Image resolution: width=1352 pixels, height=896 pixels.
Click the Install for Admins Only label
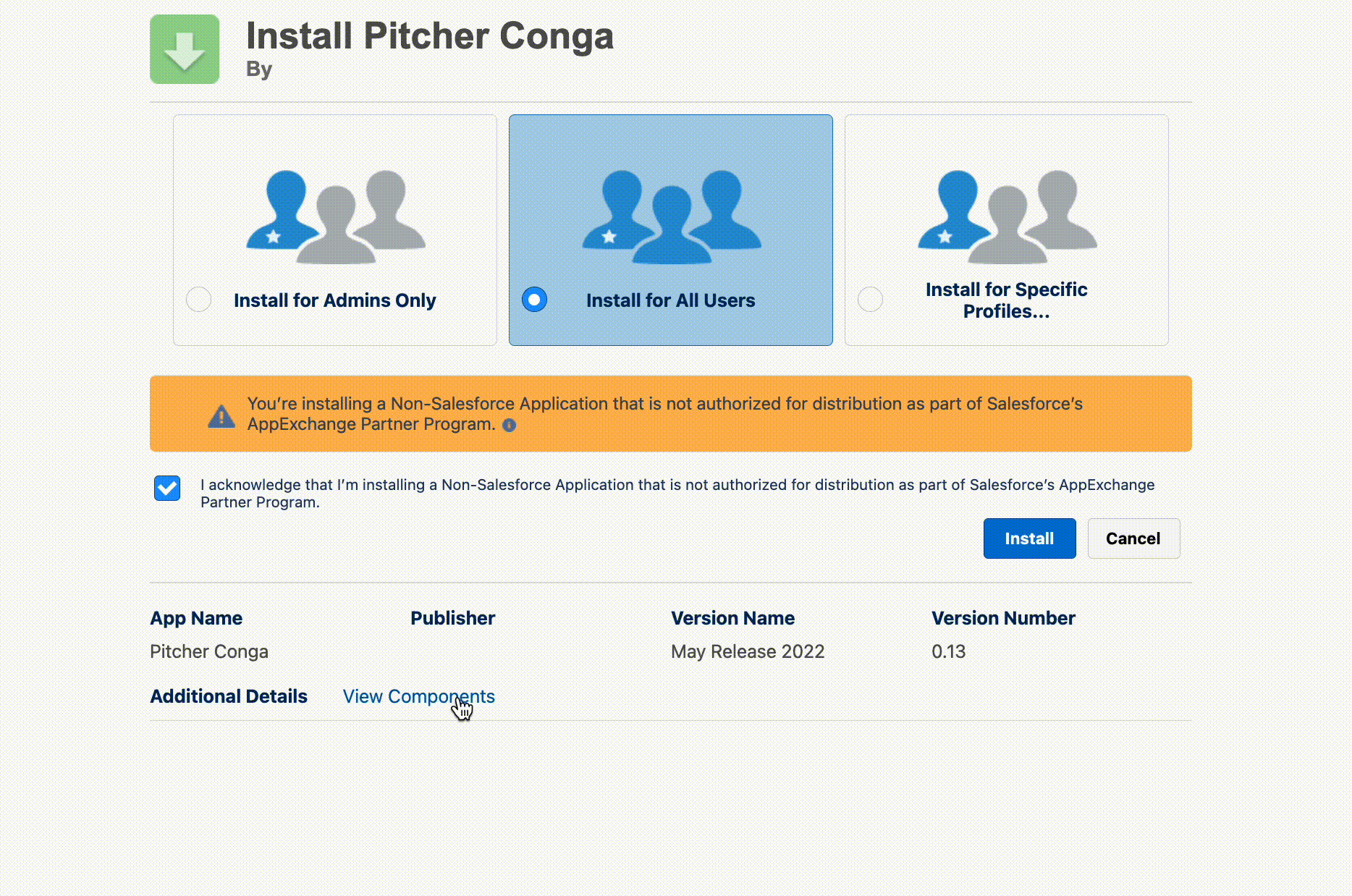[334, 300]
